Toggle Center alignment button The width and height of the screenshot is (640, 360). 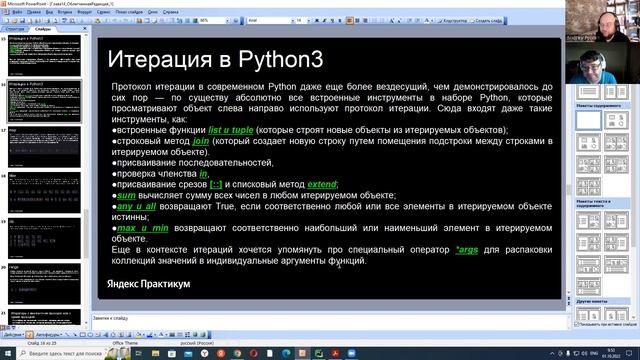click(357, 20)
